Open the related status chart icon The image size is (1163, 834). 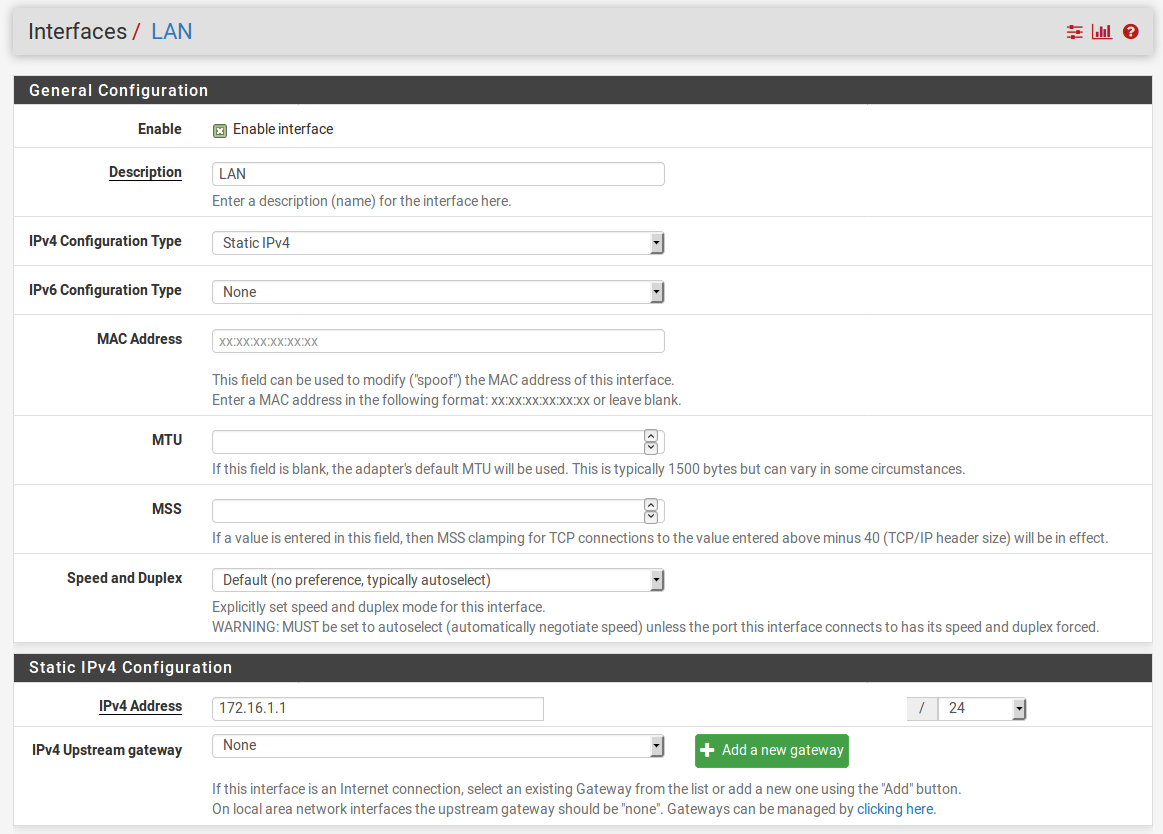point(1102,32)
